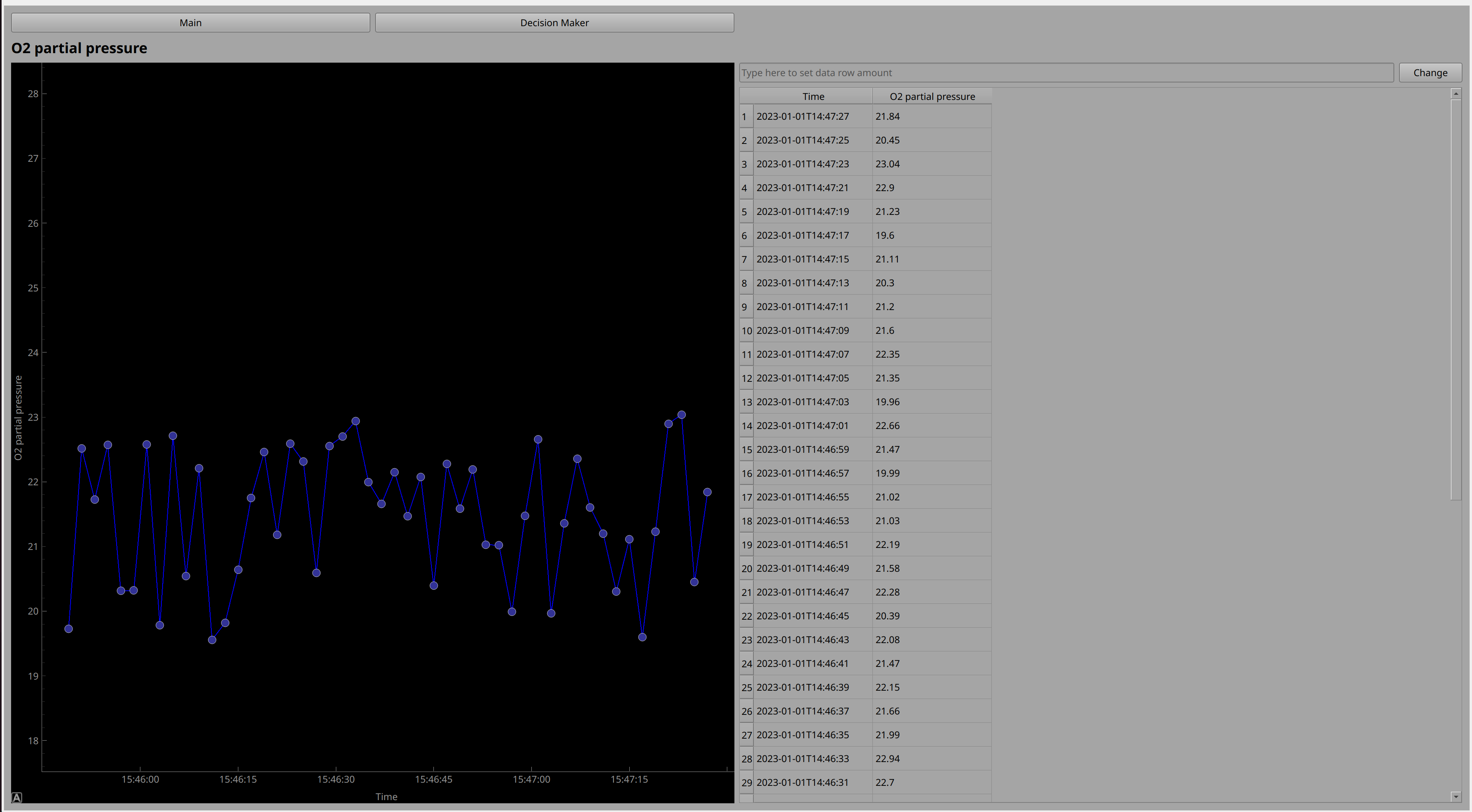This screenshot has width=1472, height=812.
Task: Click the data row amount input field
Action: click(1063, 73)
